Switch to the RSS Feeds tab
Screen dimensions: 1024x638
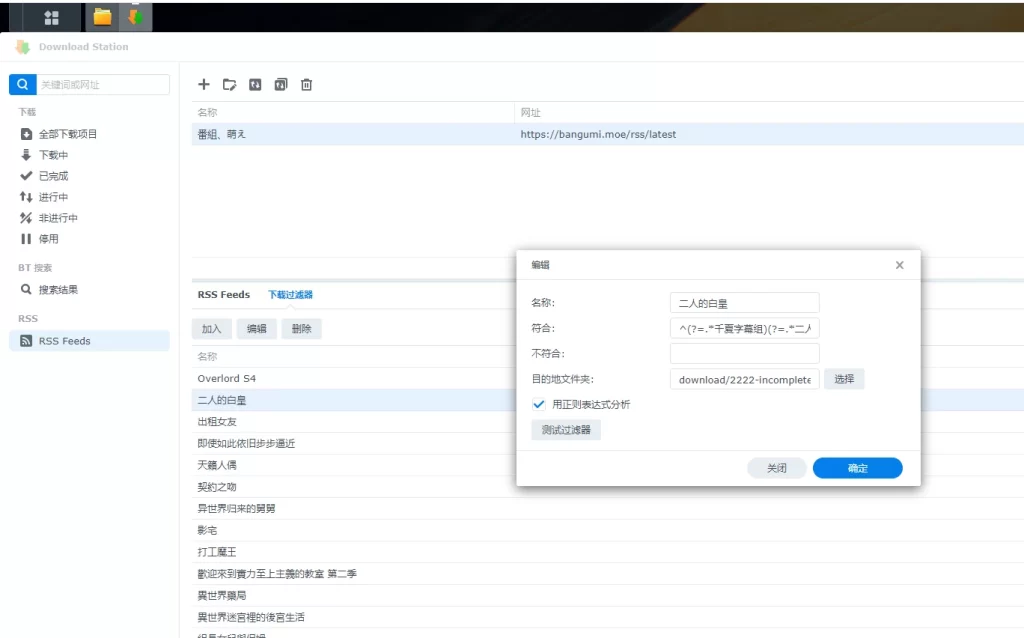coord(223,295)
